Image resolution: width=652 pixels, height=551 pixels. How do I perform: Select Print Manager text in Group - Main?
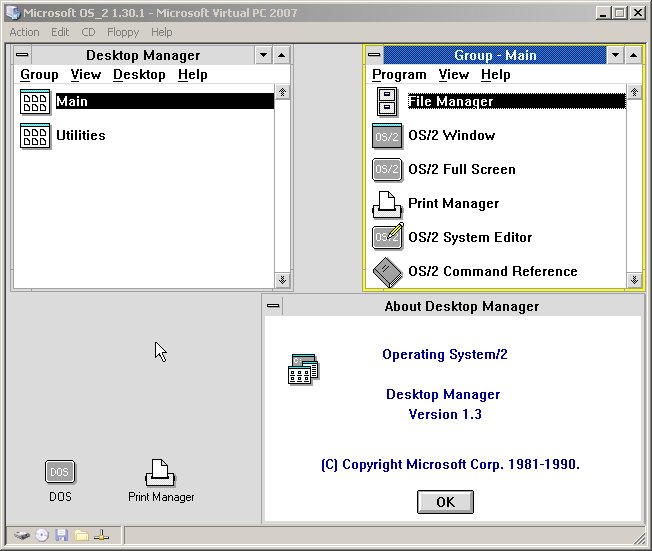click(x=454, y=204)
